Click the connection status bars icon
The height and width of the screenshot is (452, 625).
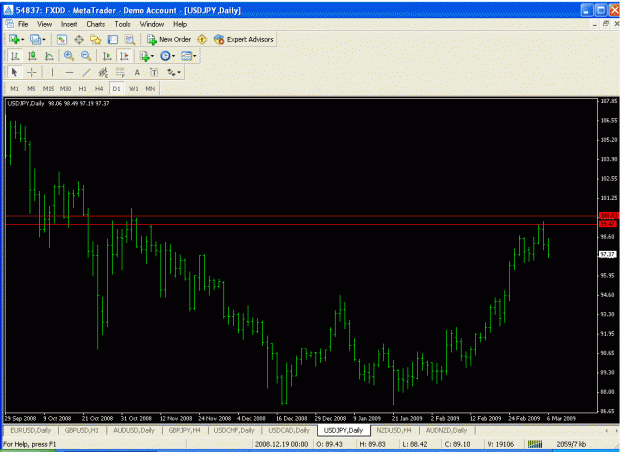pyautogui.click(x=535, y=444)
